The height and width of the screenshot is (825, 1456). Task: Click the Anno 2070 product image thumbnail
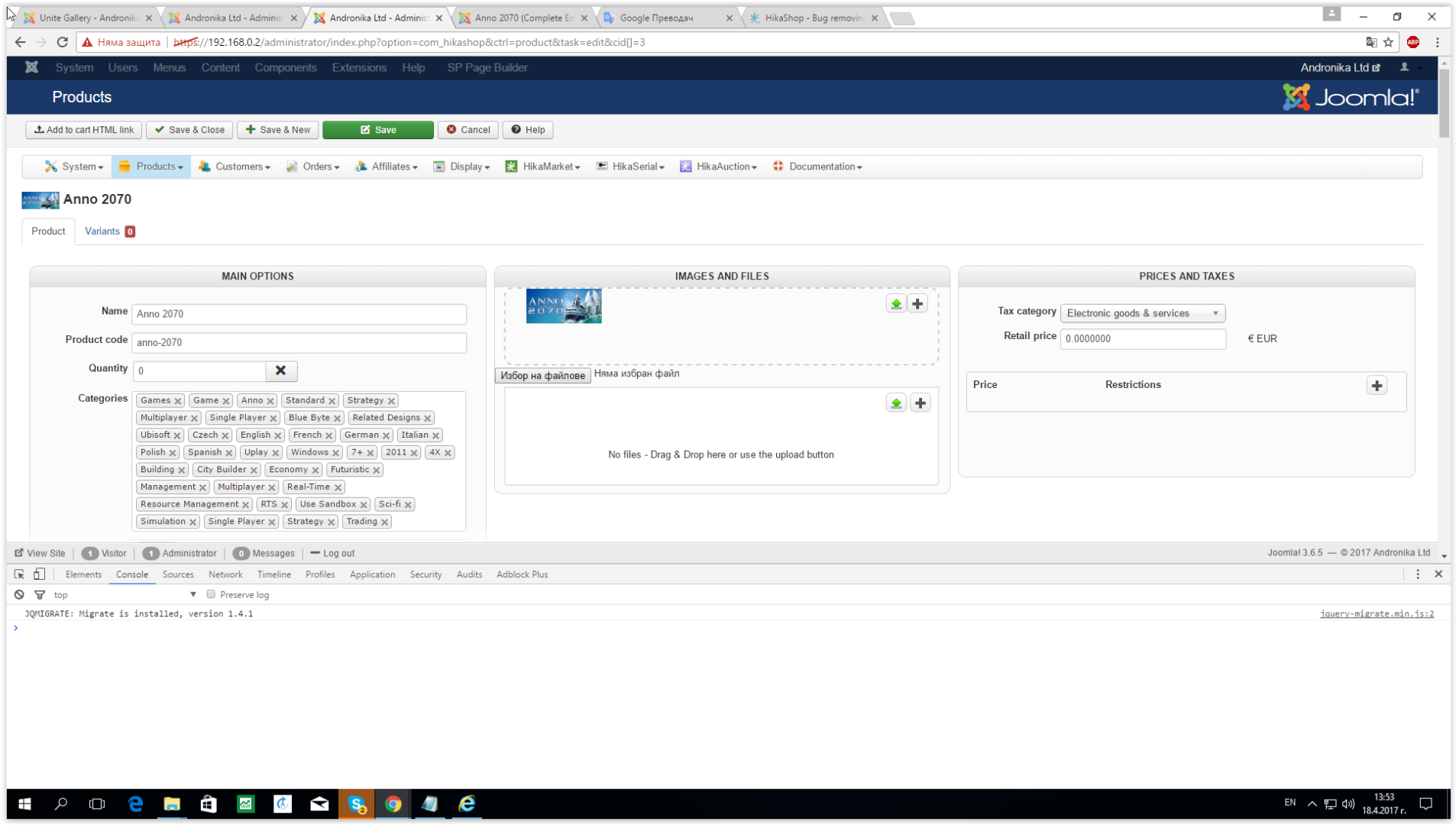tap(564, 306)
